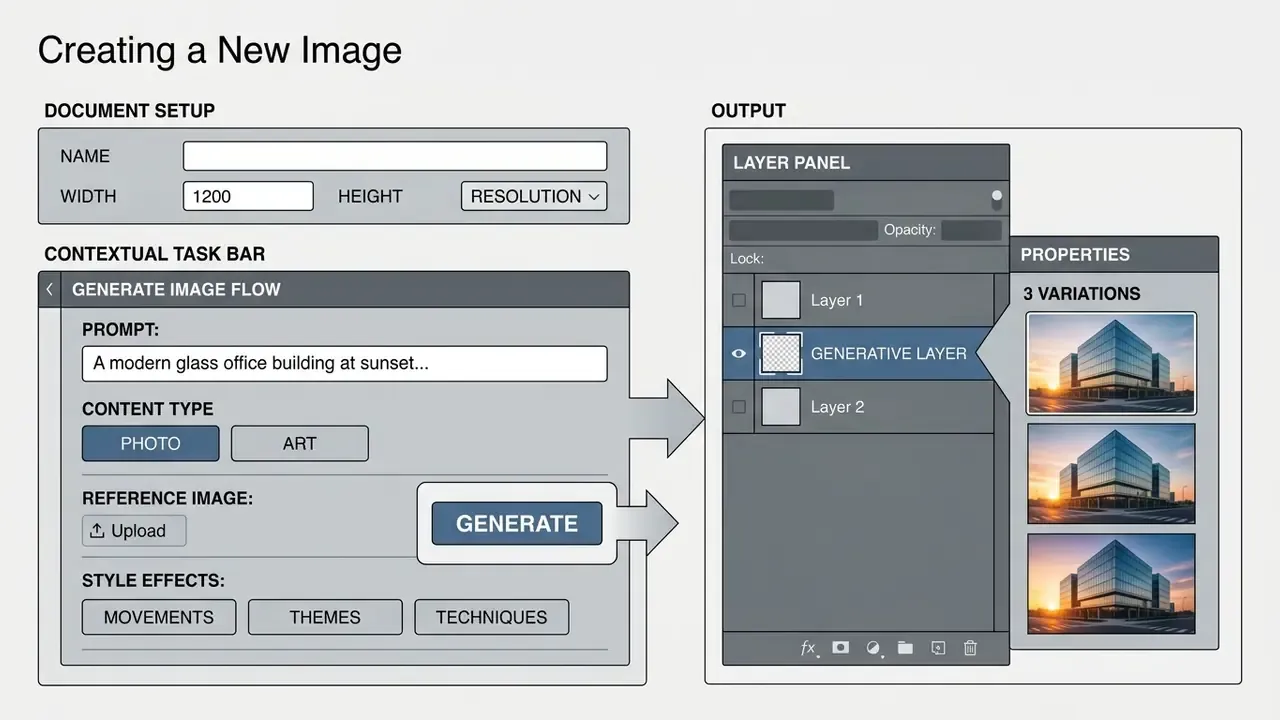Click the prompt text box
Image resolution: width=1280 pixels, height=720 pixels.
[345, 363]
